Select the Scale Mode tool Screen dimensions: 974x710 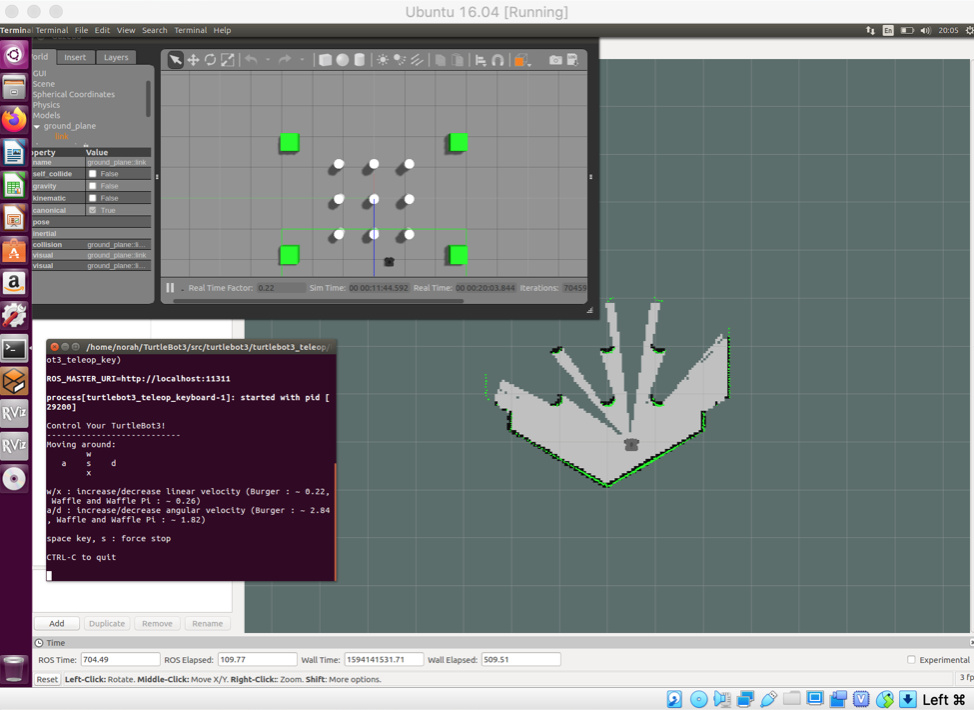click(x=226, y=59)
